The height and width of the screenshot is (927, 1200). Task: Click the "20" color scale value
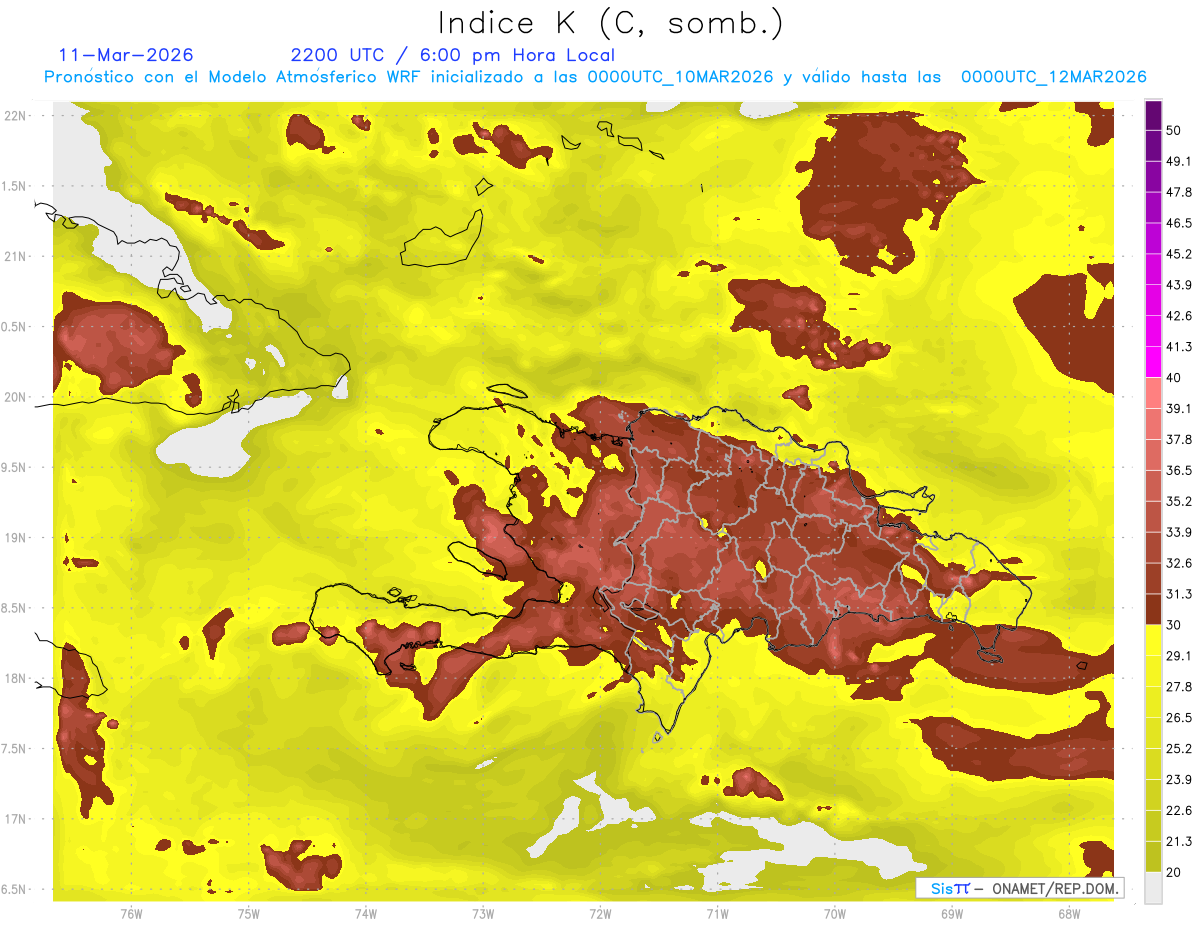pos(1174,873)
